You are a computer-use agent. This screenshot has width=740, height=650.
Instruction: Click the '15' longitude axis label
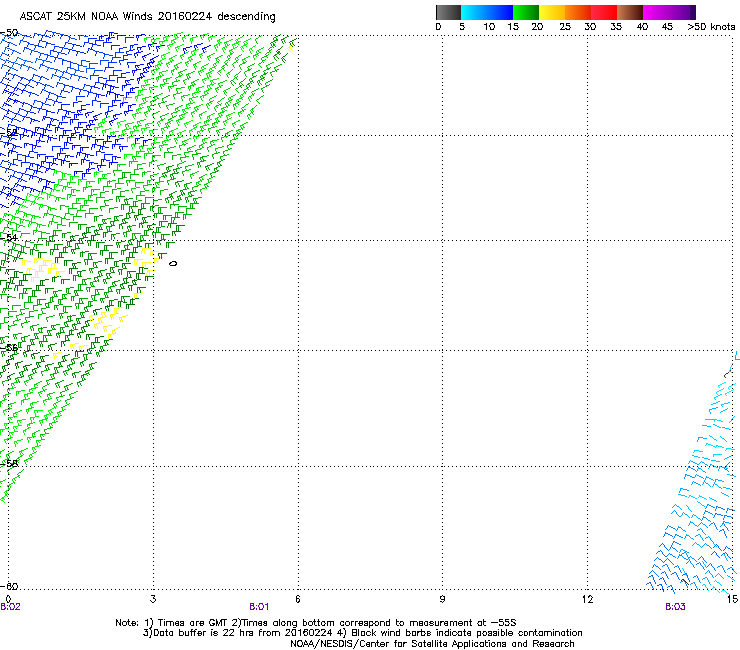click(732, 599)
